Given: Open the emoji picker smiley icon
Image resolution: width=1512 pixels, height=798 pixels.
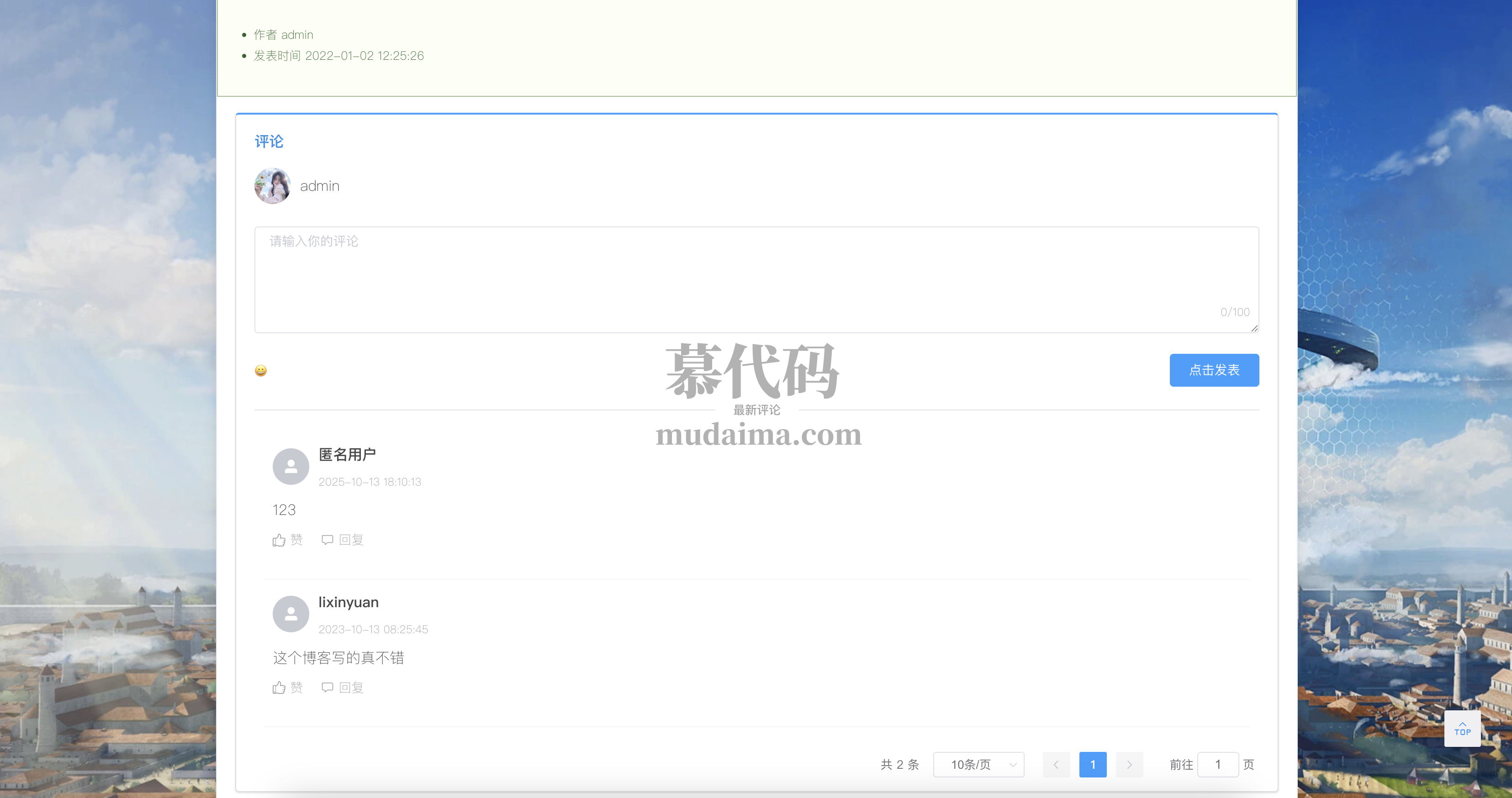Looking at the screenshot, I should 261,370.
